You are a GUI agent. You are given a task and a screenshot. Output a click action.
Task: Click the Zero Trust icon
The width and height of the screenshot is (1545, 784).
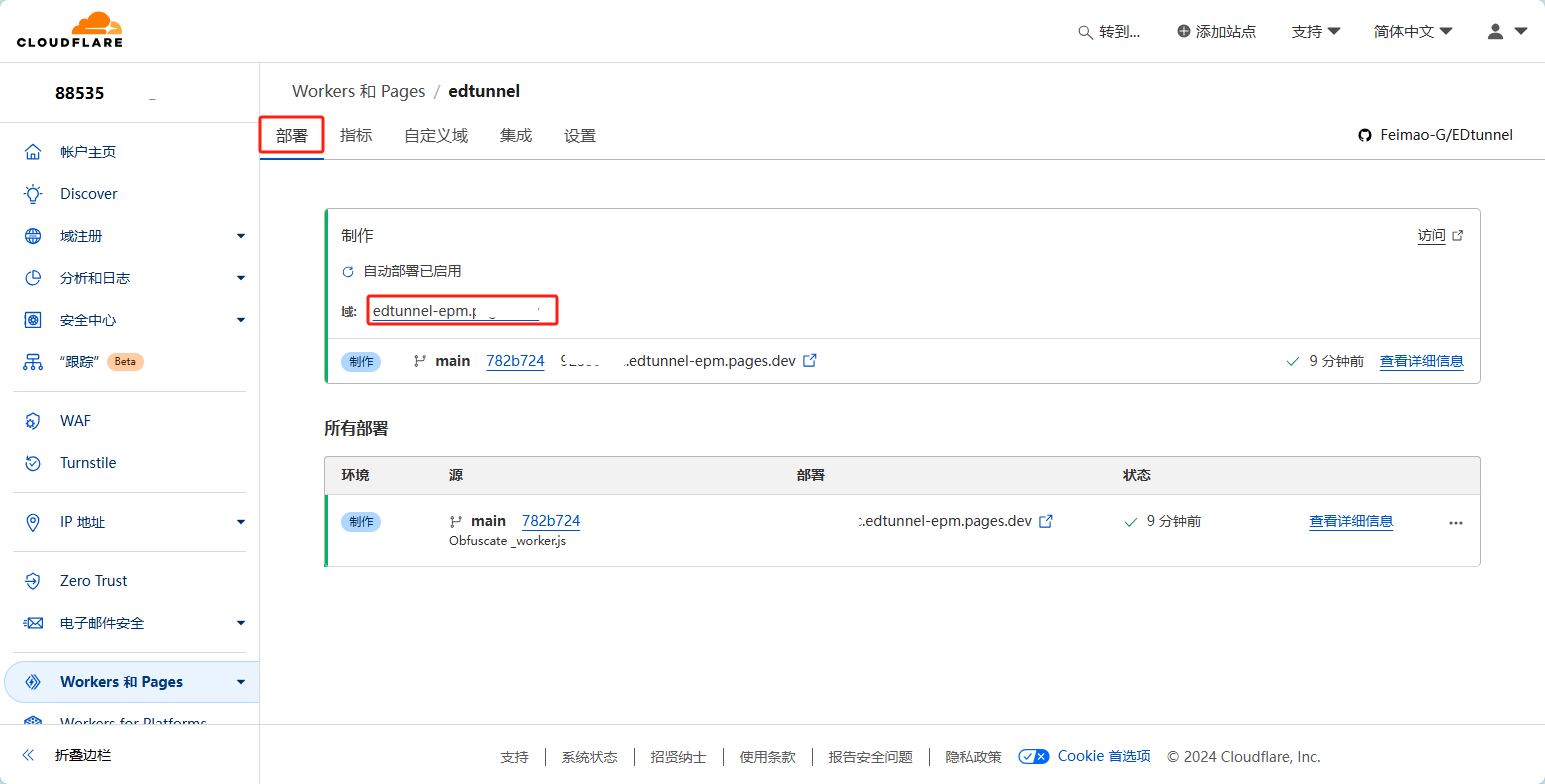click(33, 581)
